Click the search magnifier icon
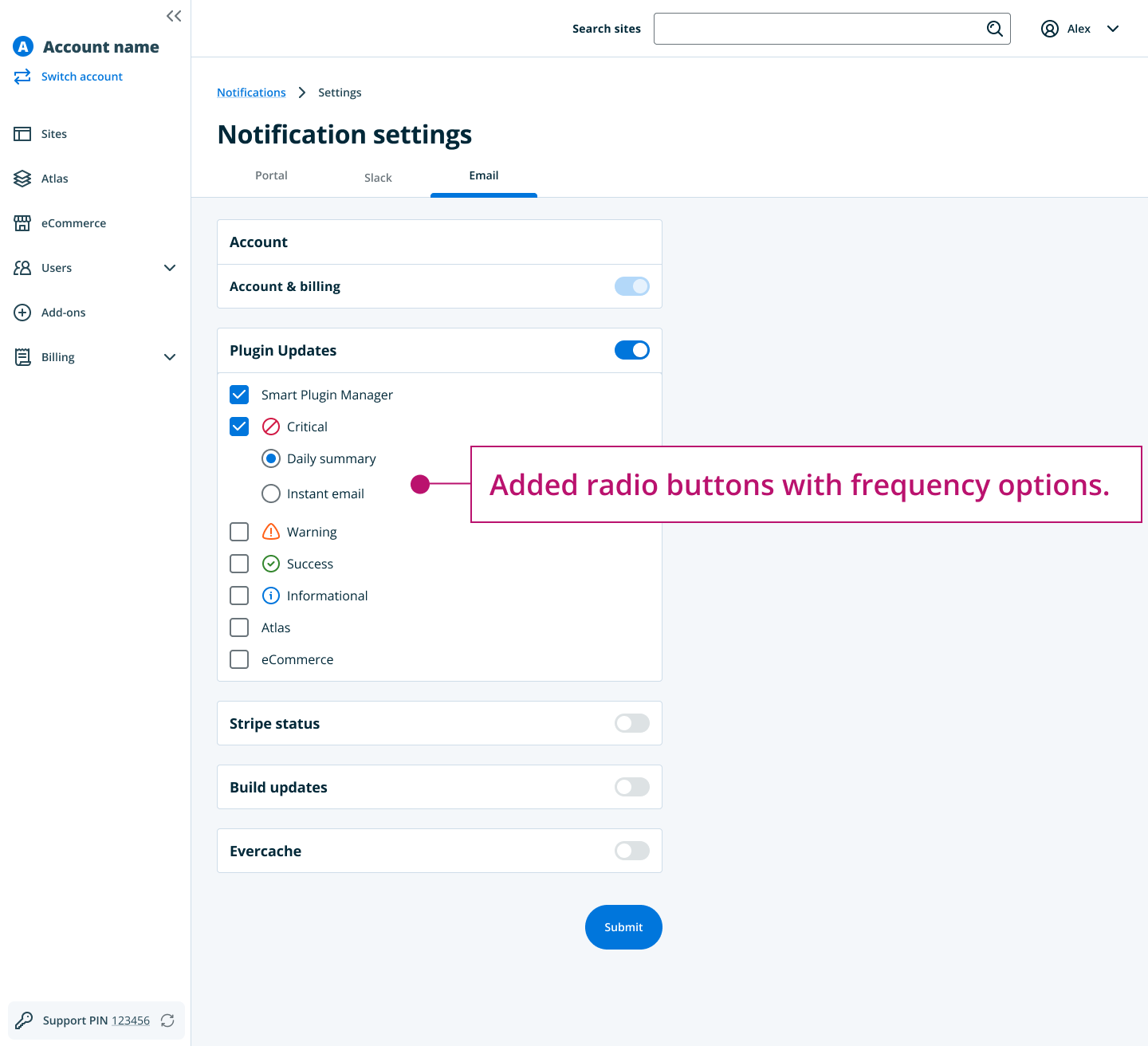Screen dimensions: 1148x1046 tap(994, 29)
